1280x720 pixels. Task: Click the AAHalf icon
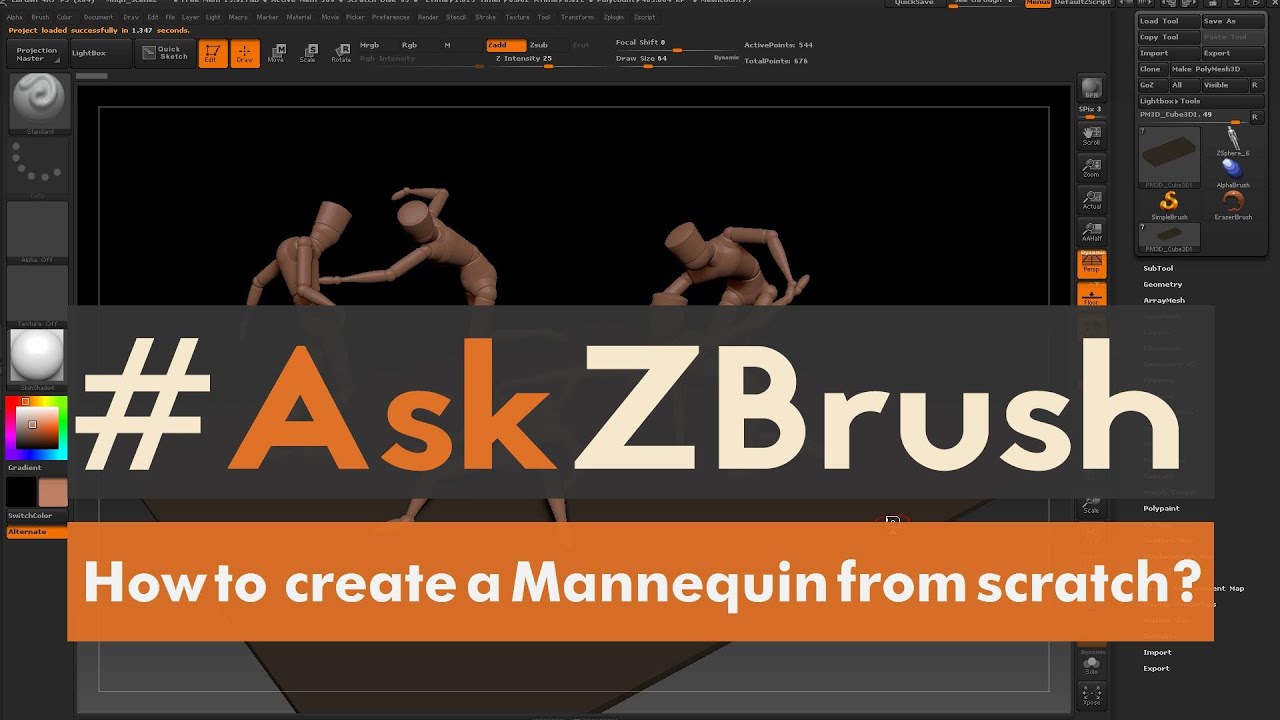1091,231
